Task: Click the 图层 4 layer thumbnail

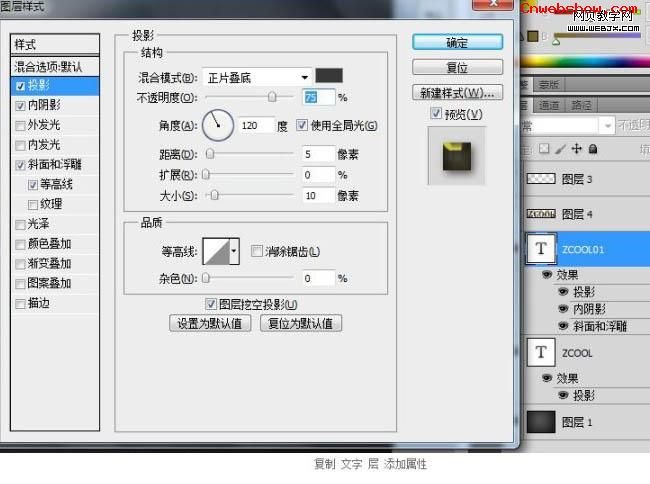Action: (541, 214)
